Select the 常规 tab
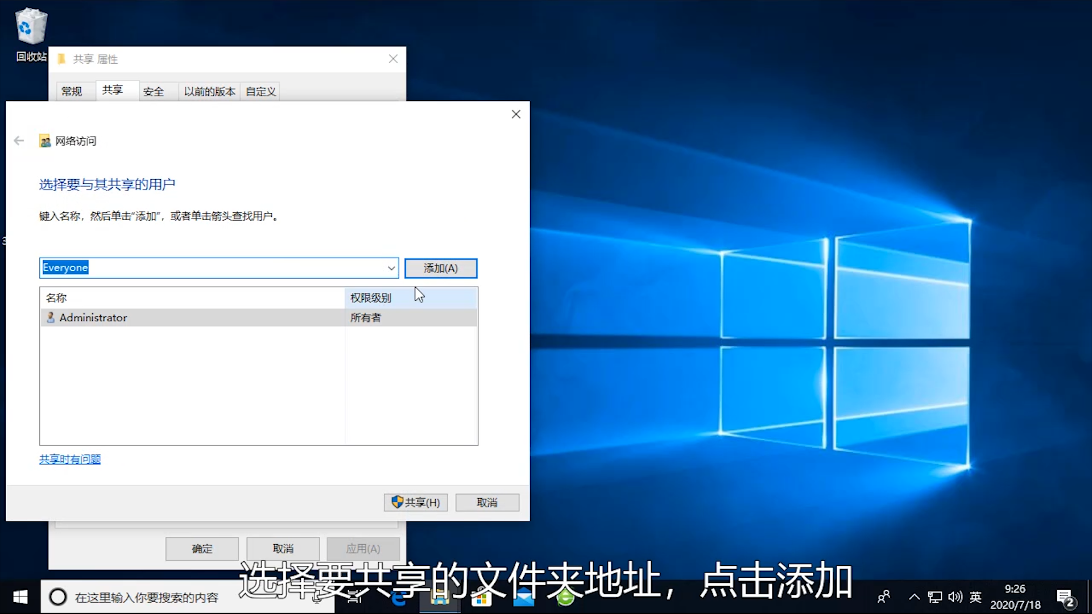Image resolution: width=1092 pixels, height=614 pixels. [72, 91]
